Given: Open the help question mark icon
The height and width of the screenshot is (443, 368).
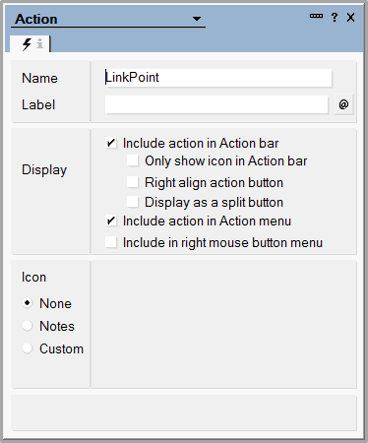Looking at the screenshot, I should tap(334, 17).
